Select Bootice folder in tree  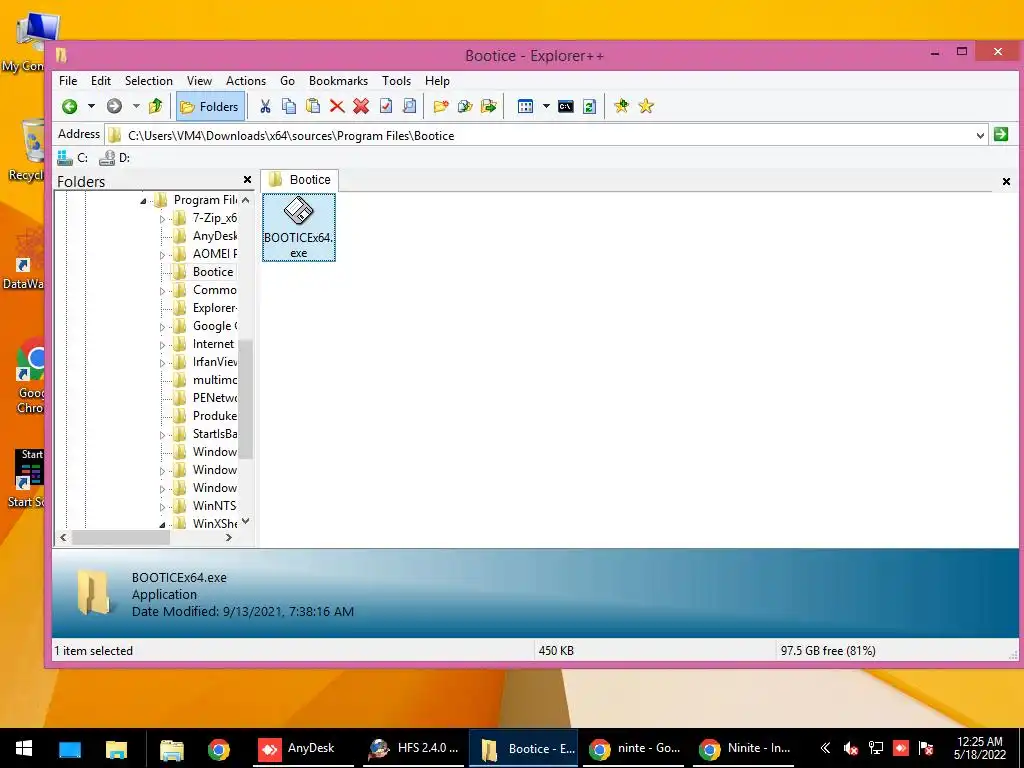pos(213,272)
